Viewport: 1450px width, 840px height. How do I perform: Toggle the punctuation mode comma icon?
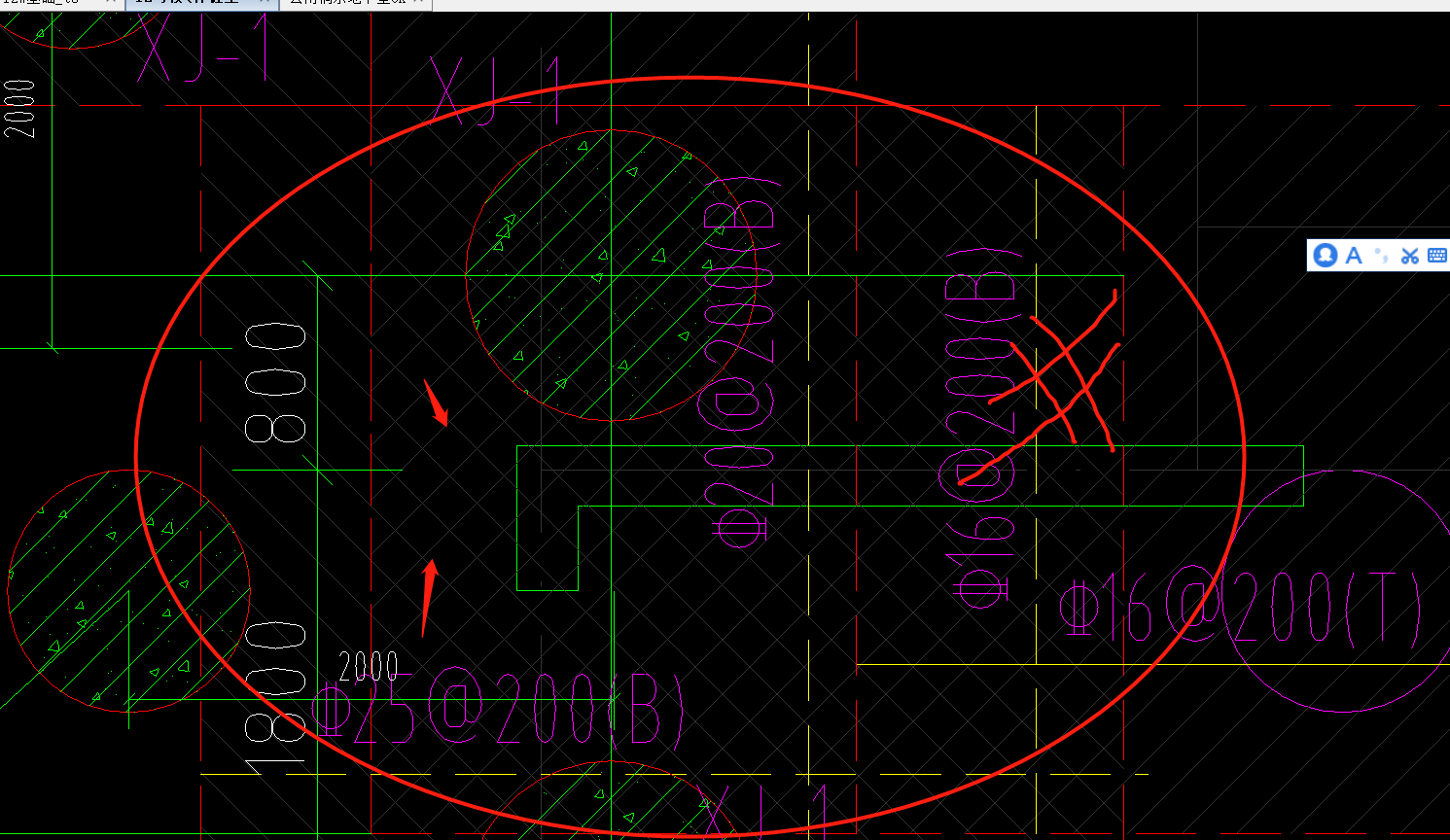click(1381, 256)
